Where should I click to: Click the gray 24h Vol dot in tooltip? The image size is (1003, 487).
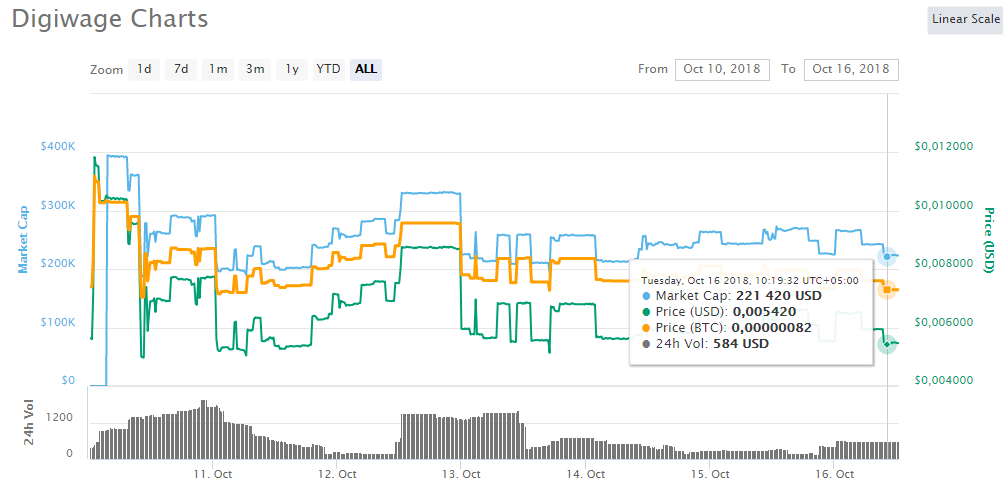tap(645, 344)
